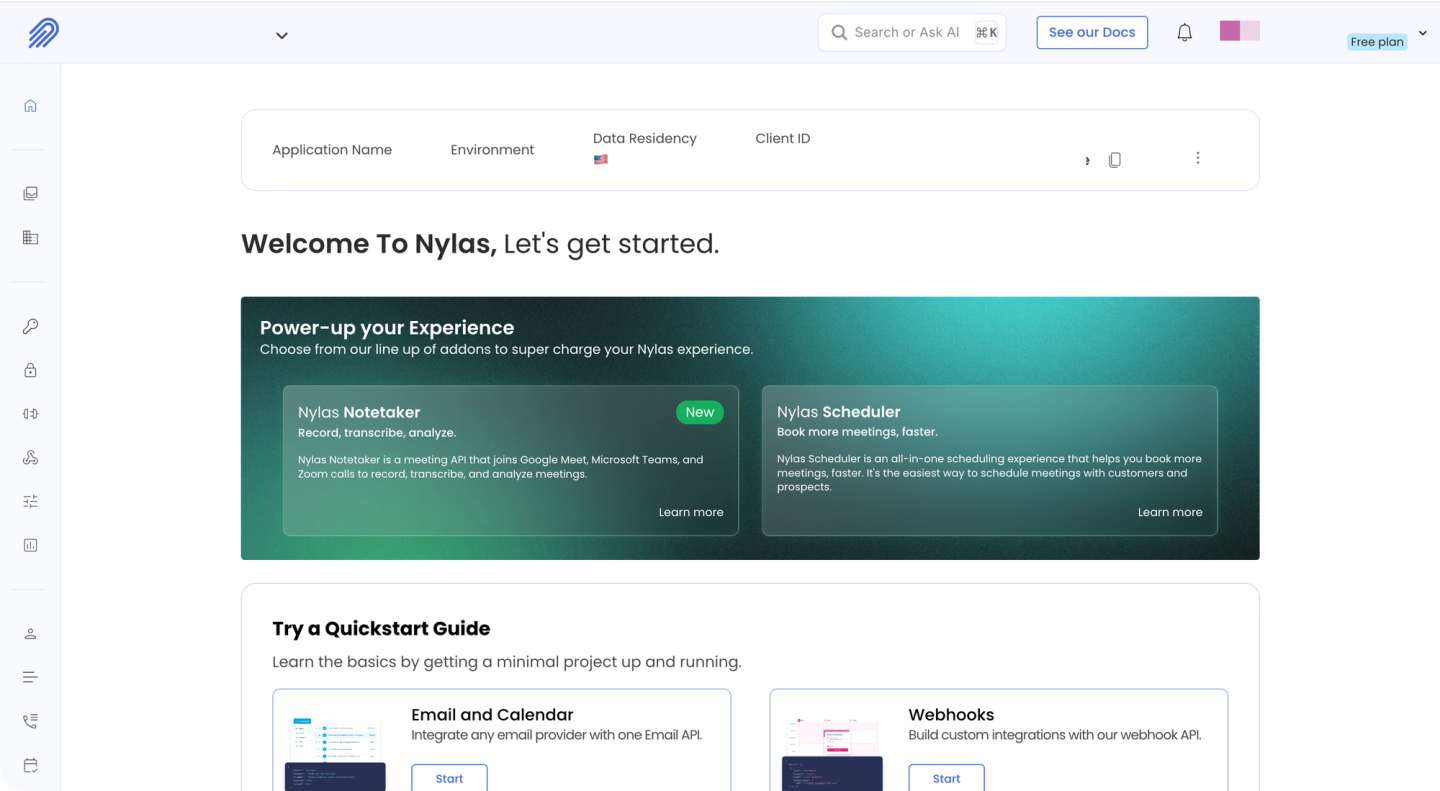The height and width of the screenshot is (791, 1440).
Task: Click the pink profile avatar
Action: pyautogui.click(x=1240, y=31)
